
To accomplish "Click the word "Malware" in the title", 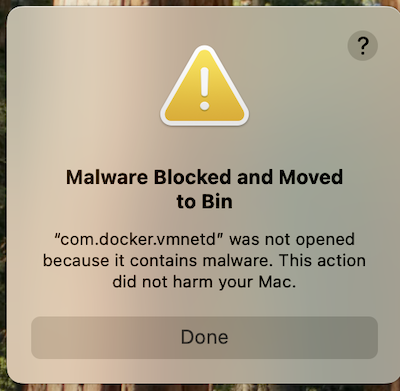I will tap(107, 177).
